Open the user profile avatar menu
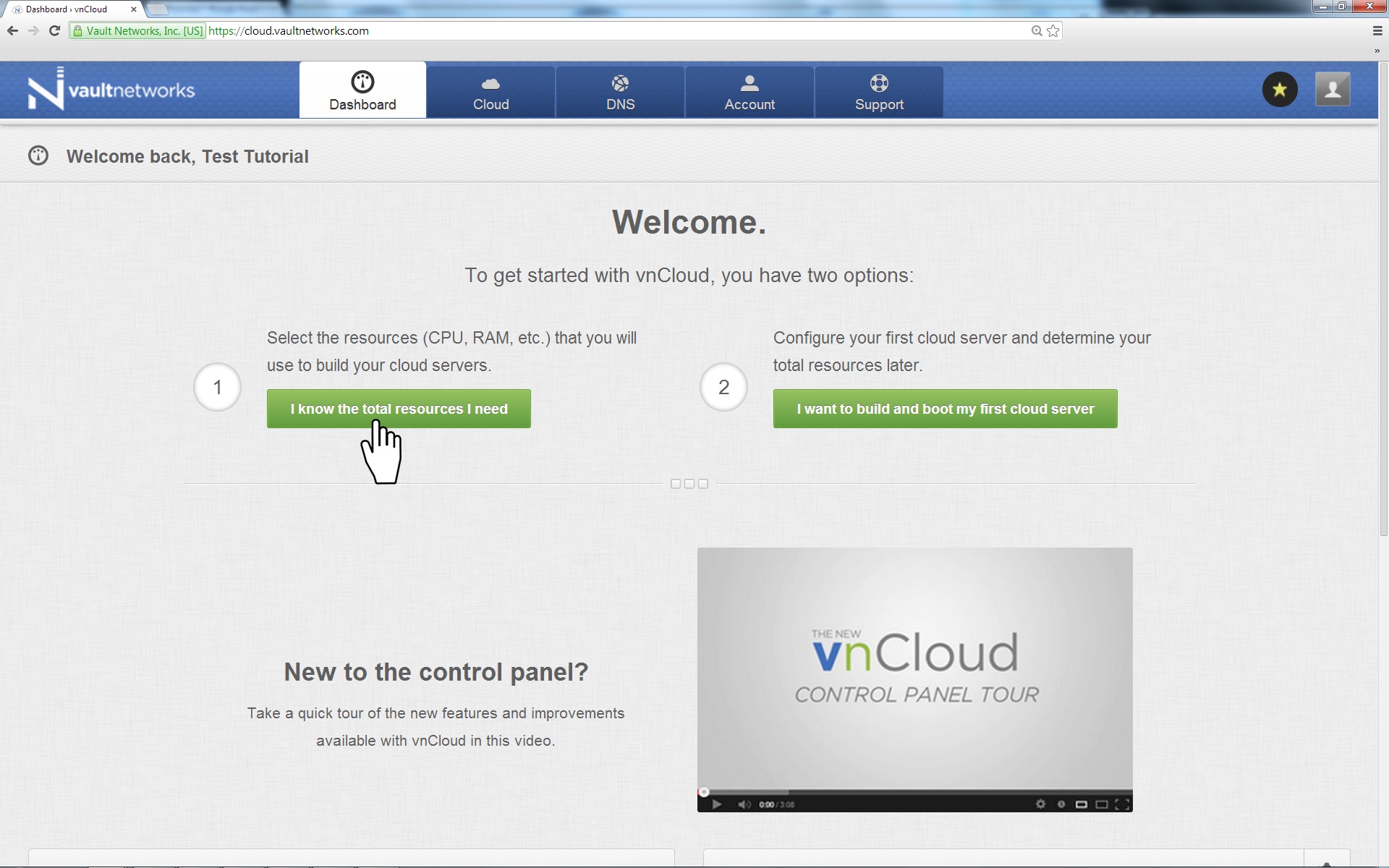 (x=1333, y=90)
